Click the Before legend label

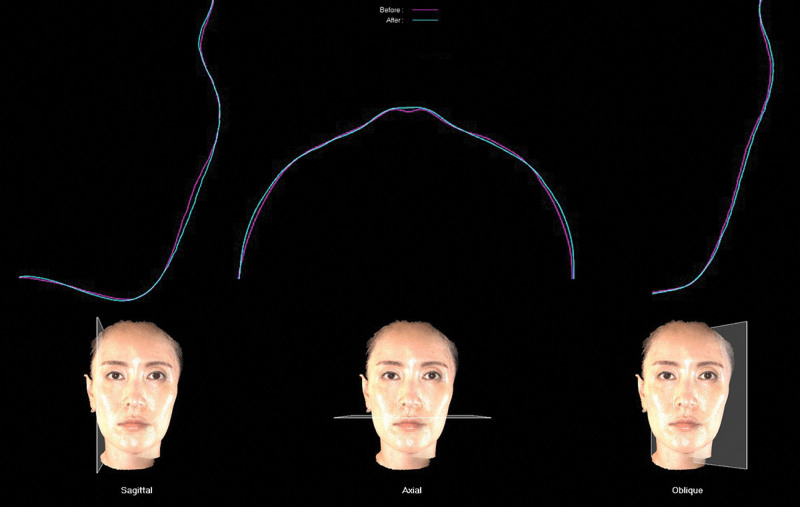pos(391,10)
